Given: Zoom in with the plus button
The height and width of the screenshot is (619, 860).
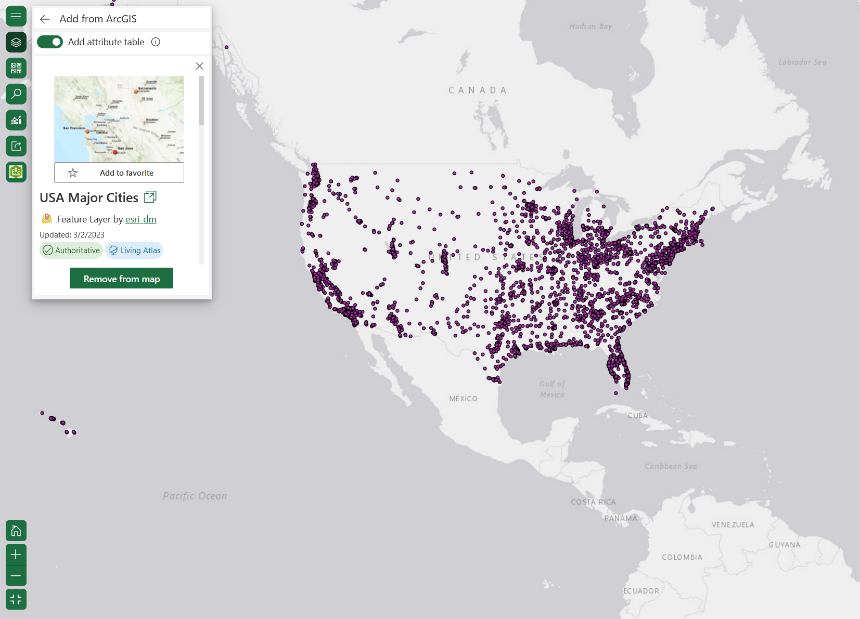Looking at the screenshot, I should [x=16, y=554].
